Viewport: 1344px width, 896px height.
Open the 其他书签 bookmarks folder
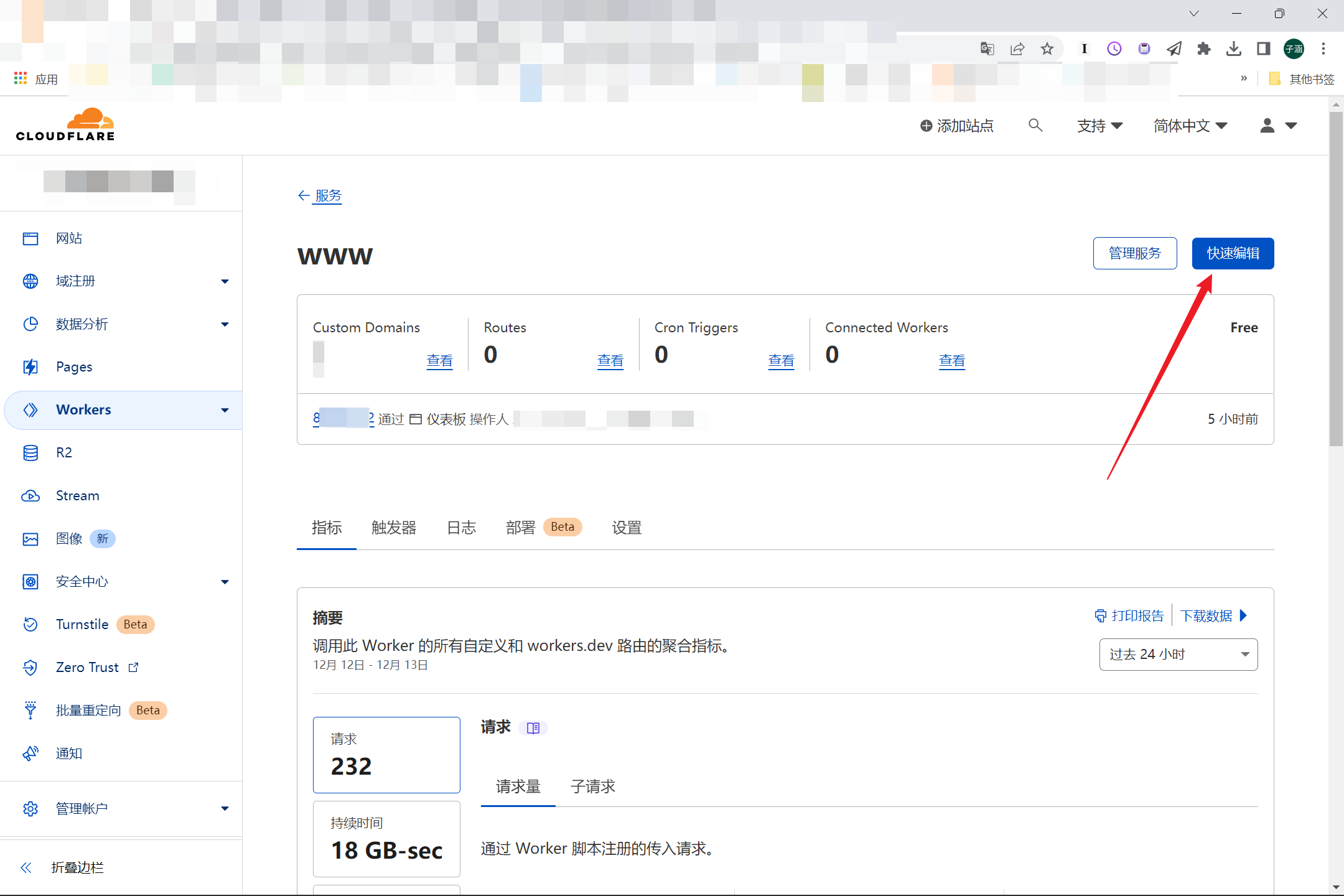coord(1302,78)
